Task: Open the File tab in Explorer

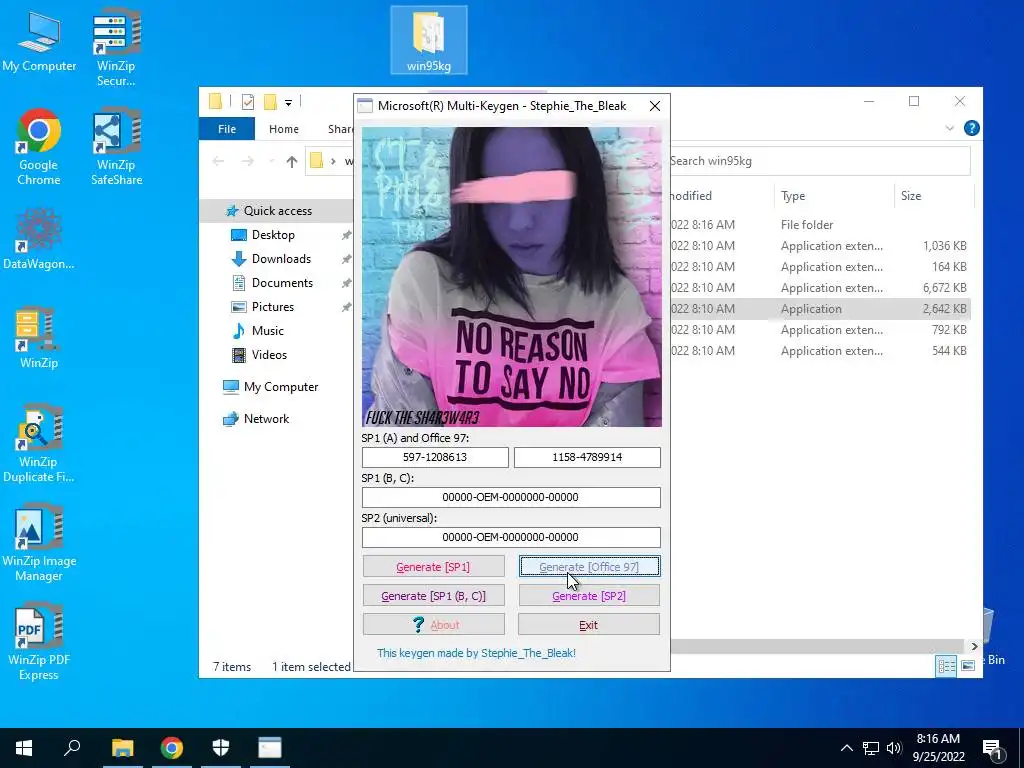Action: (x=227, y=129)
